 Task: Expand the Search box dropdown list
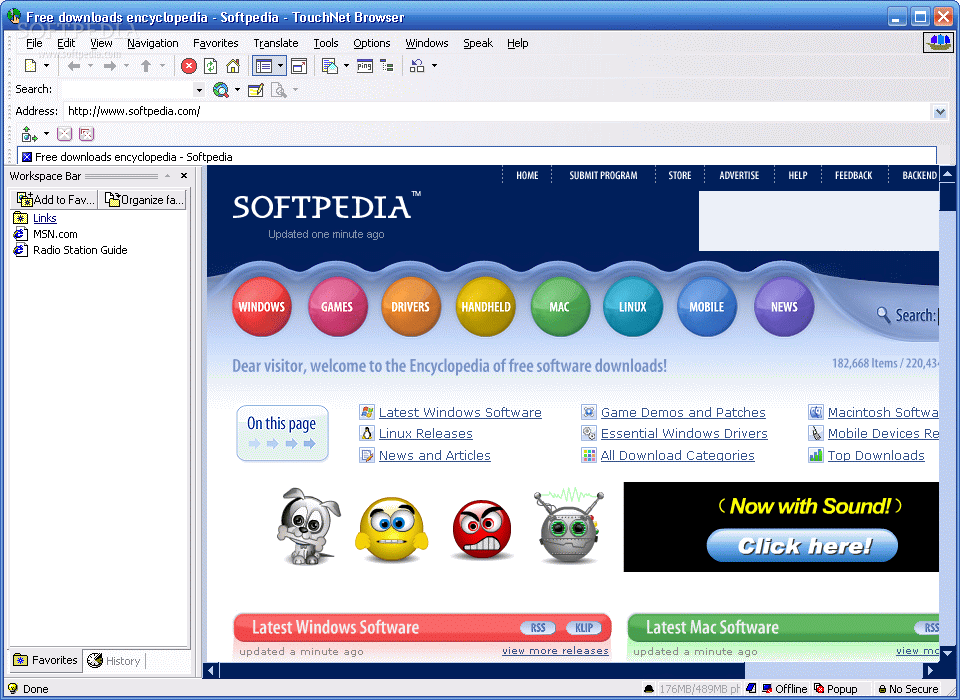[198, 91]
